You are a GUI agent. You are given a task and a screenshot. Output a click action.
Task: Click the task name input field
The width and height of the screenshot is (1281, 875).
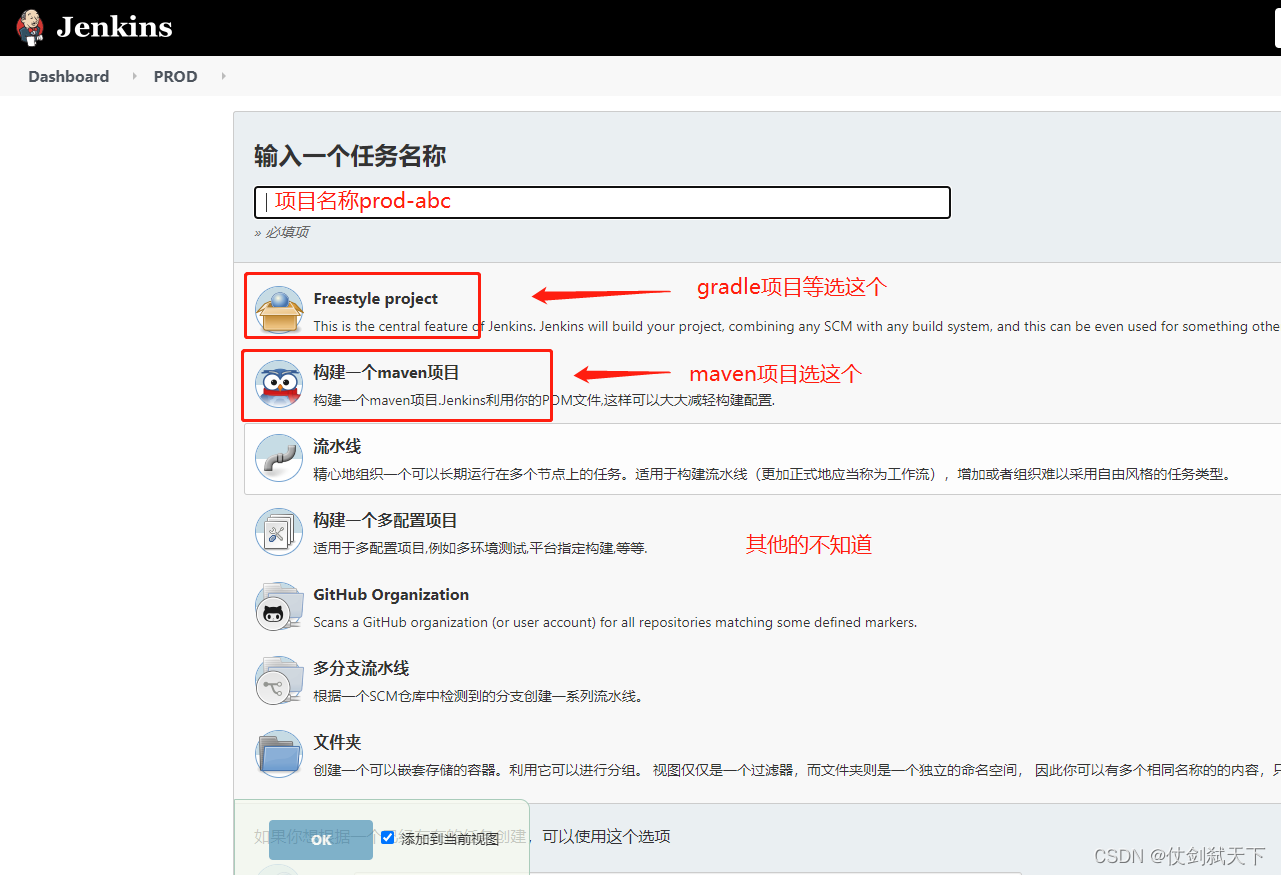coord(602,202)
